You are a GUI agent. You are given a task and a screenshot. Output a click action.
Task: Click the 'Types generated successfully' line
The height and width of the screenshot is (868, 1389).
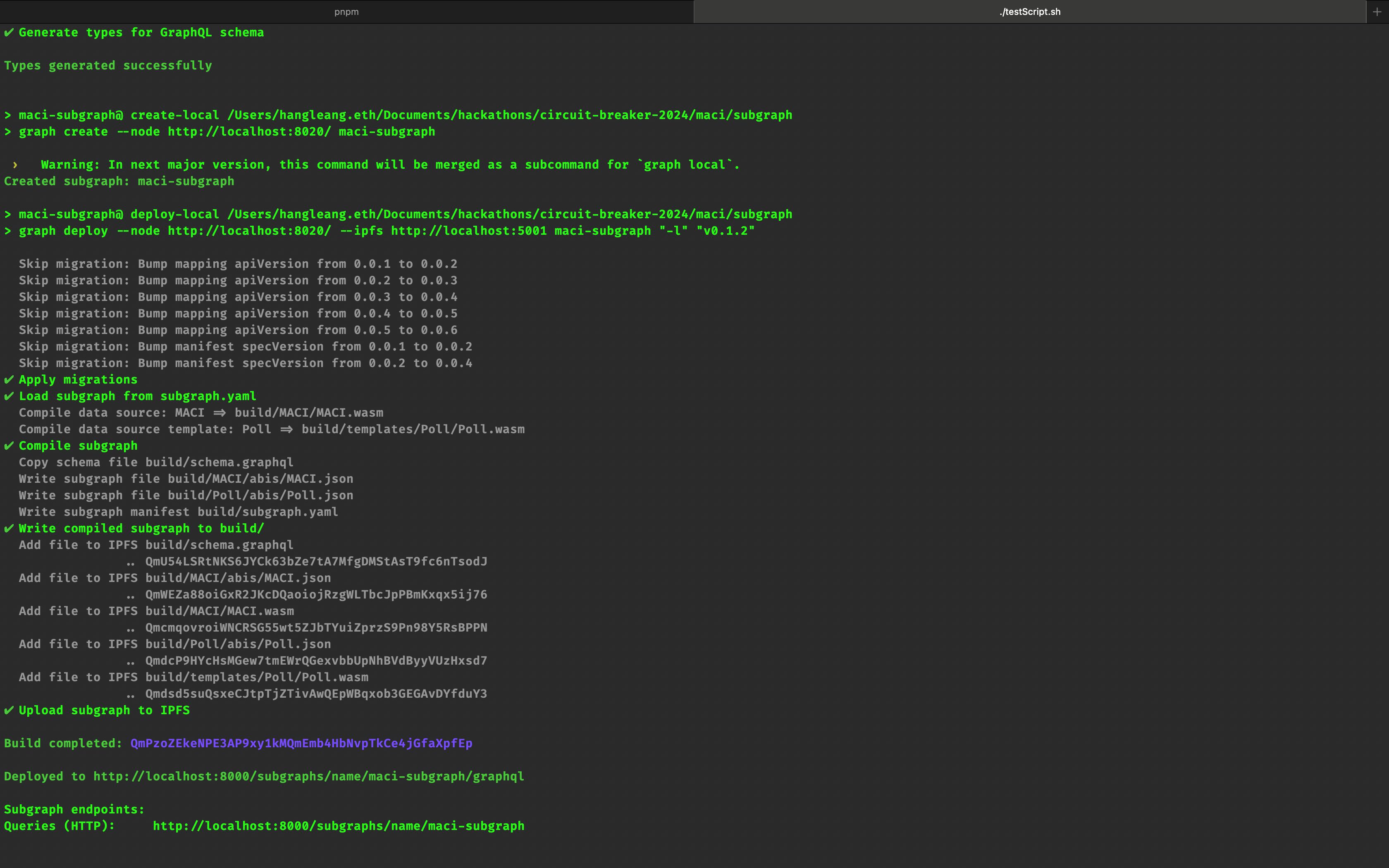108,65
